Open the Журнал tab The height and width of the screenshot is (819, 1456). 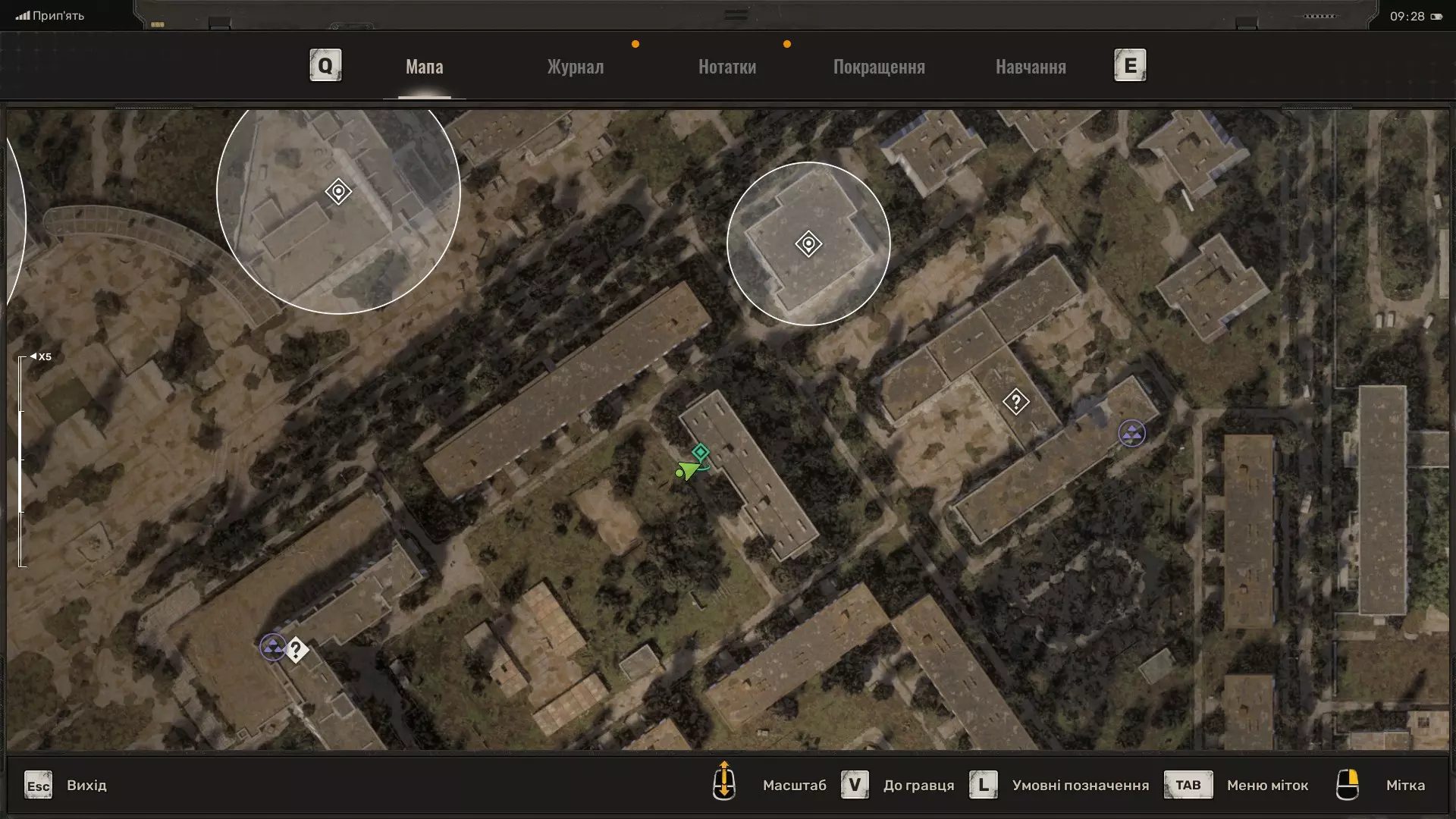pyautogui.click(x=576, y=67)
